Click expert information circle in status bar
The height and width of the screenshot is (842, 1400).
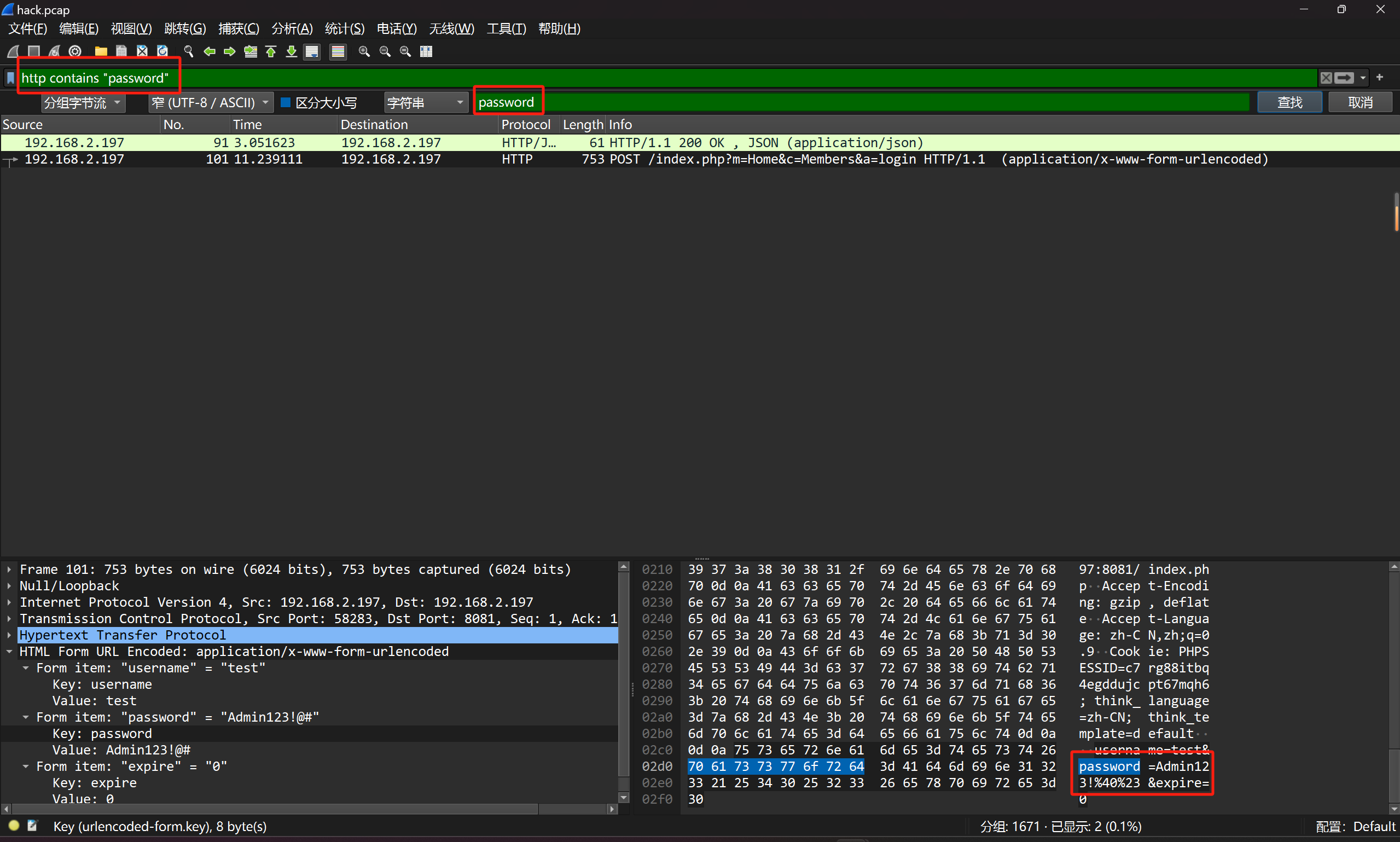(x=14, y=826)
